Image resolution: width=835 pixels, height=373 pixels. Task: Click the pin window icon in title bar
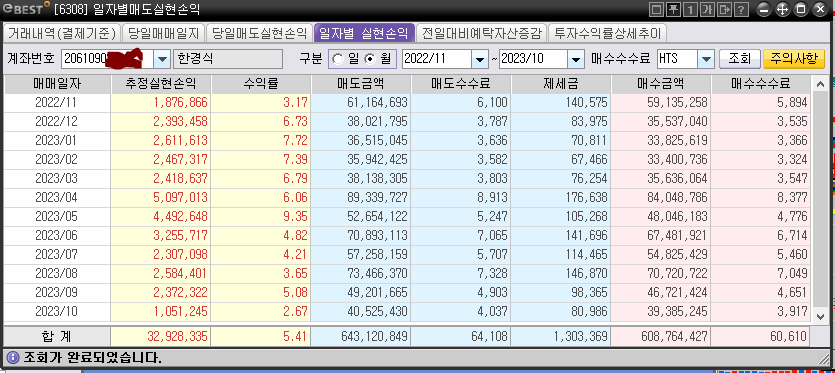tap(674, 9)
